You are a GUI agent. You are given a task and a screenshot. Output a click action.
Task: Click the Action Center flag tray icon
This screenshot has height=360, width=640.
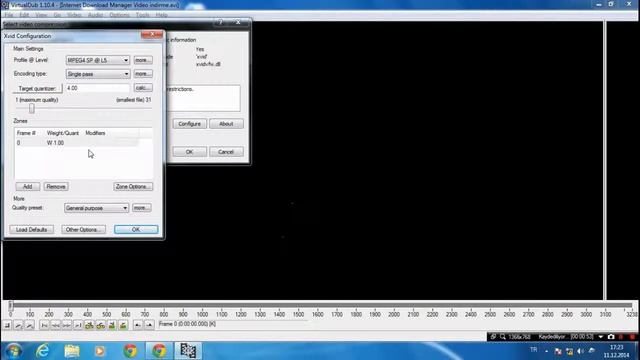558,351
